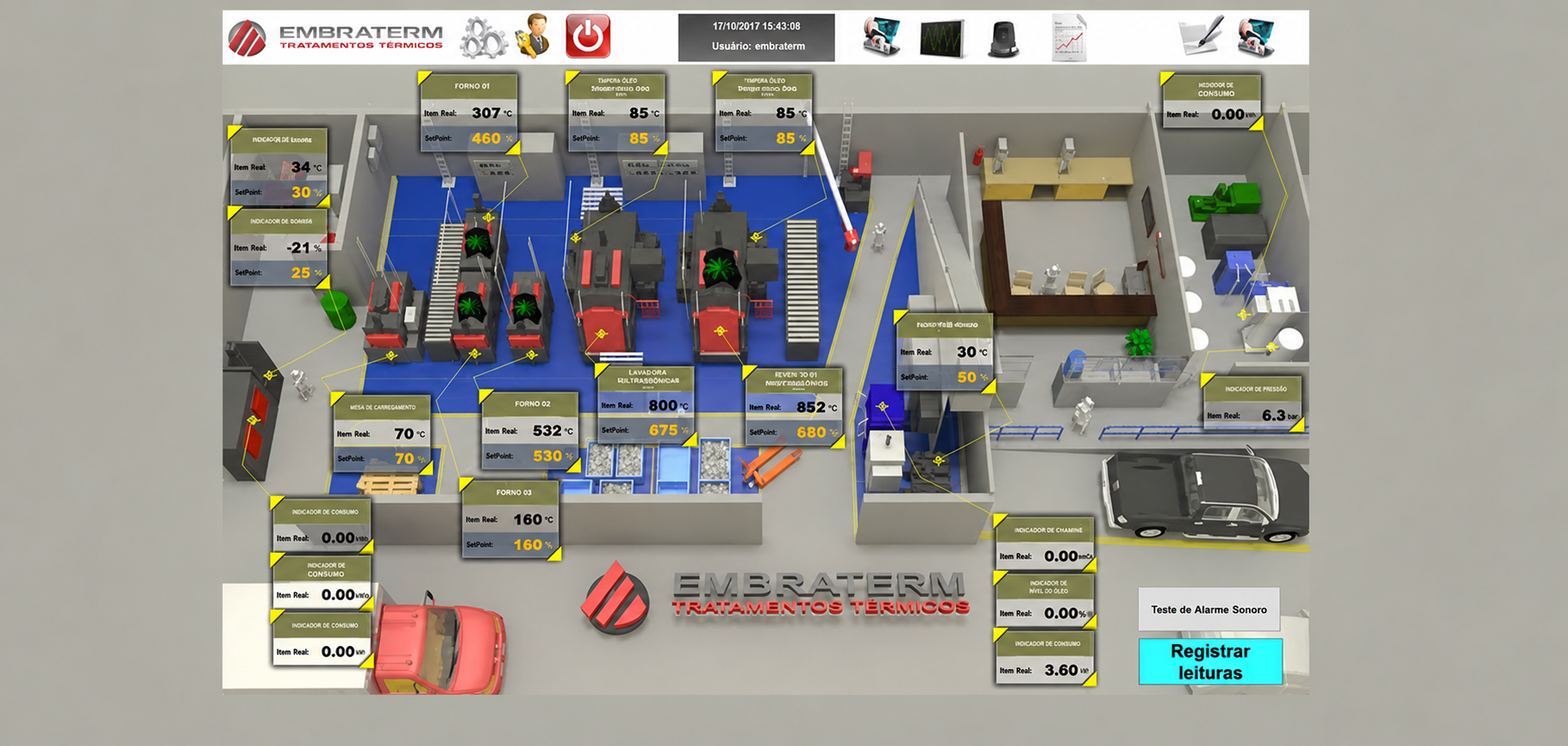This screenshot has width=1568, height=746.
Task: Select the Forno 03 SetPoint field
Action: [511, 545]
